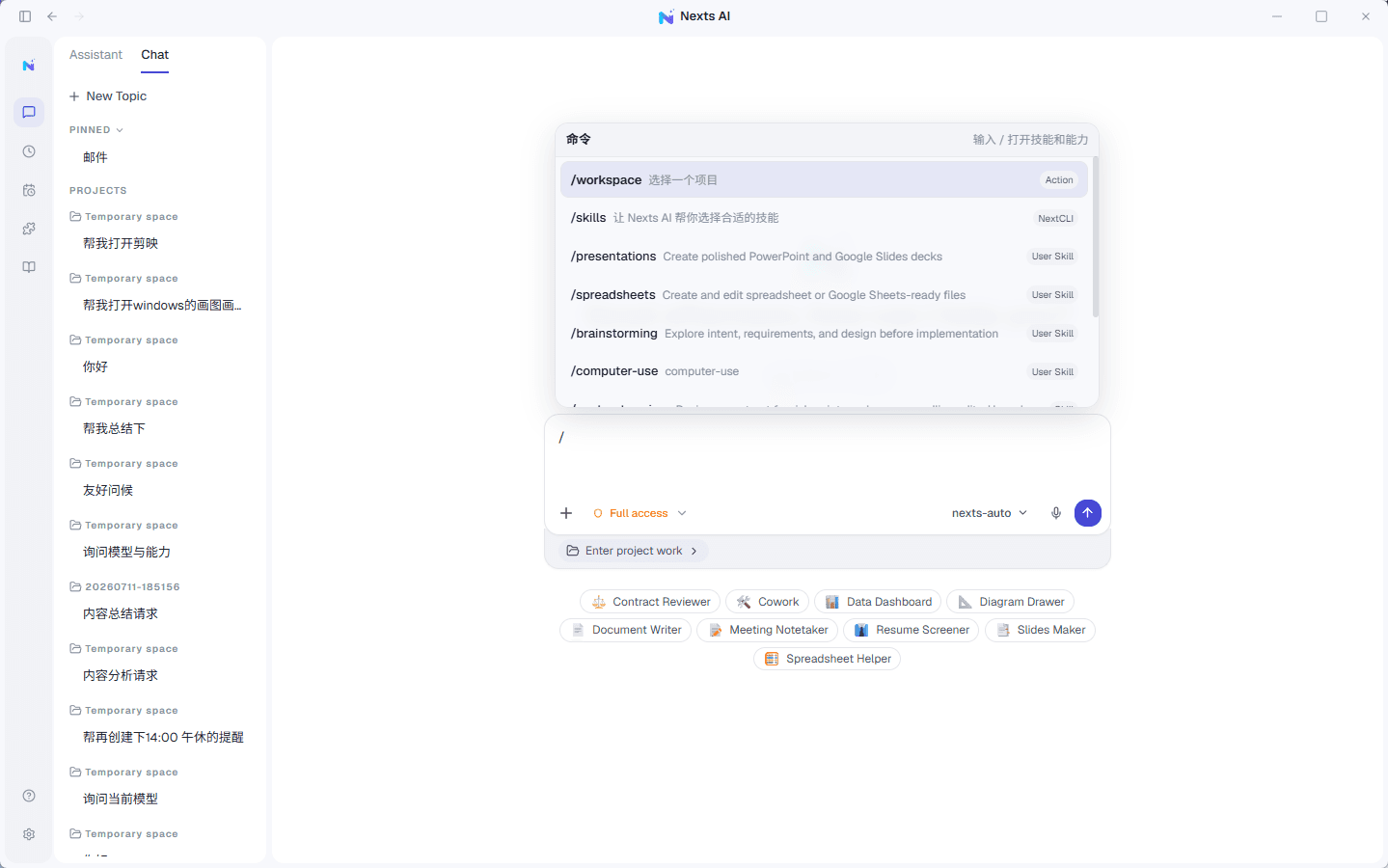Viewport: 1388px width, 868px height.
Task: Launch the Meeting Notetaker assistant
Action: 767,630
